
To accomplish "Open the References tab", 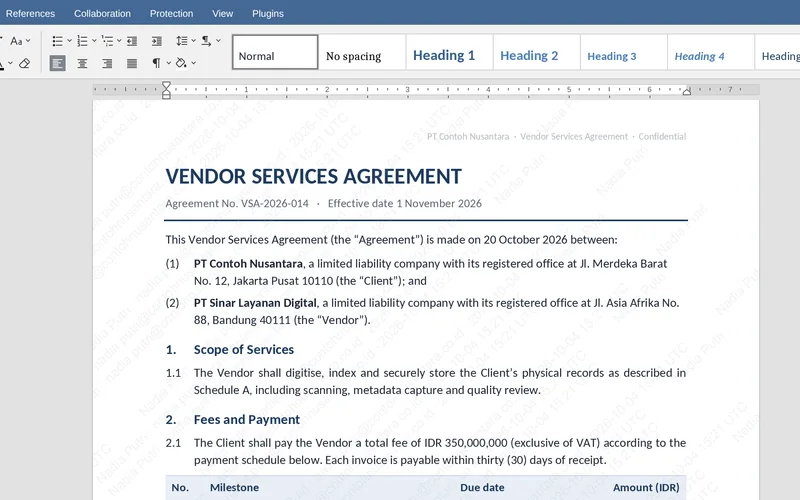I will (30, 14).
